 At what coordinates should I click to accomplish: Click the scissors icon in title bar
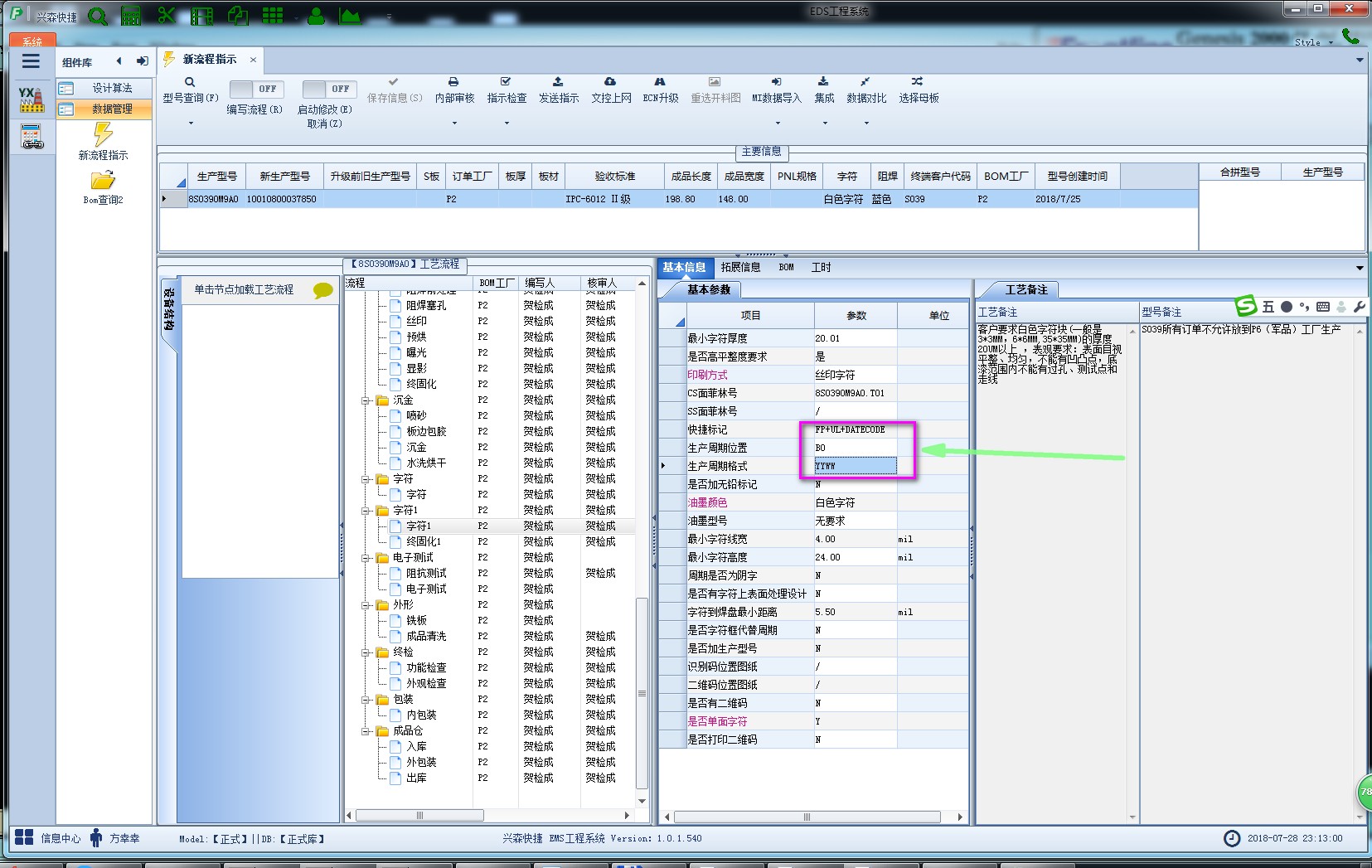pyautogui.click(x=167, y=16)
